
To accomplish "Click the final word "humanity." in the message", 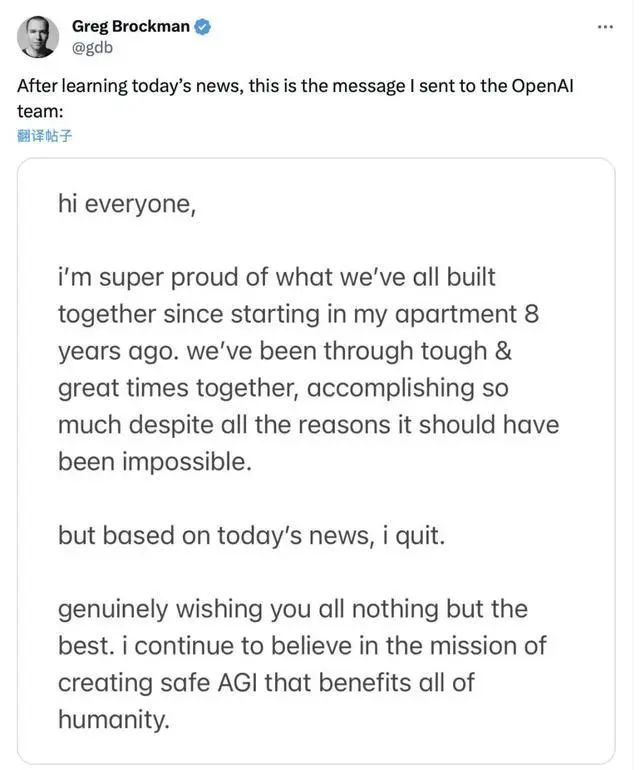I will tap(114, 720).
